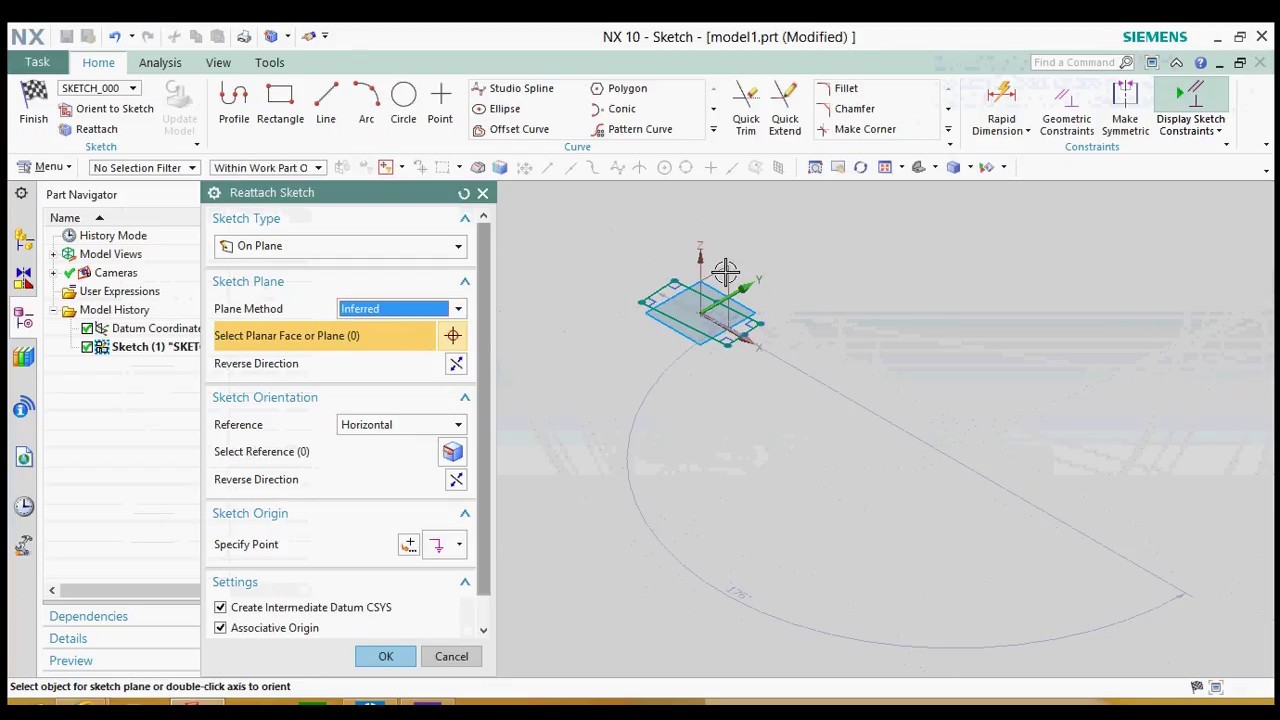Viewport: 1280px width, 720px height.
Task: Choose the Offset Curve tool
Action: point(510,129)
